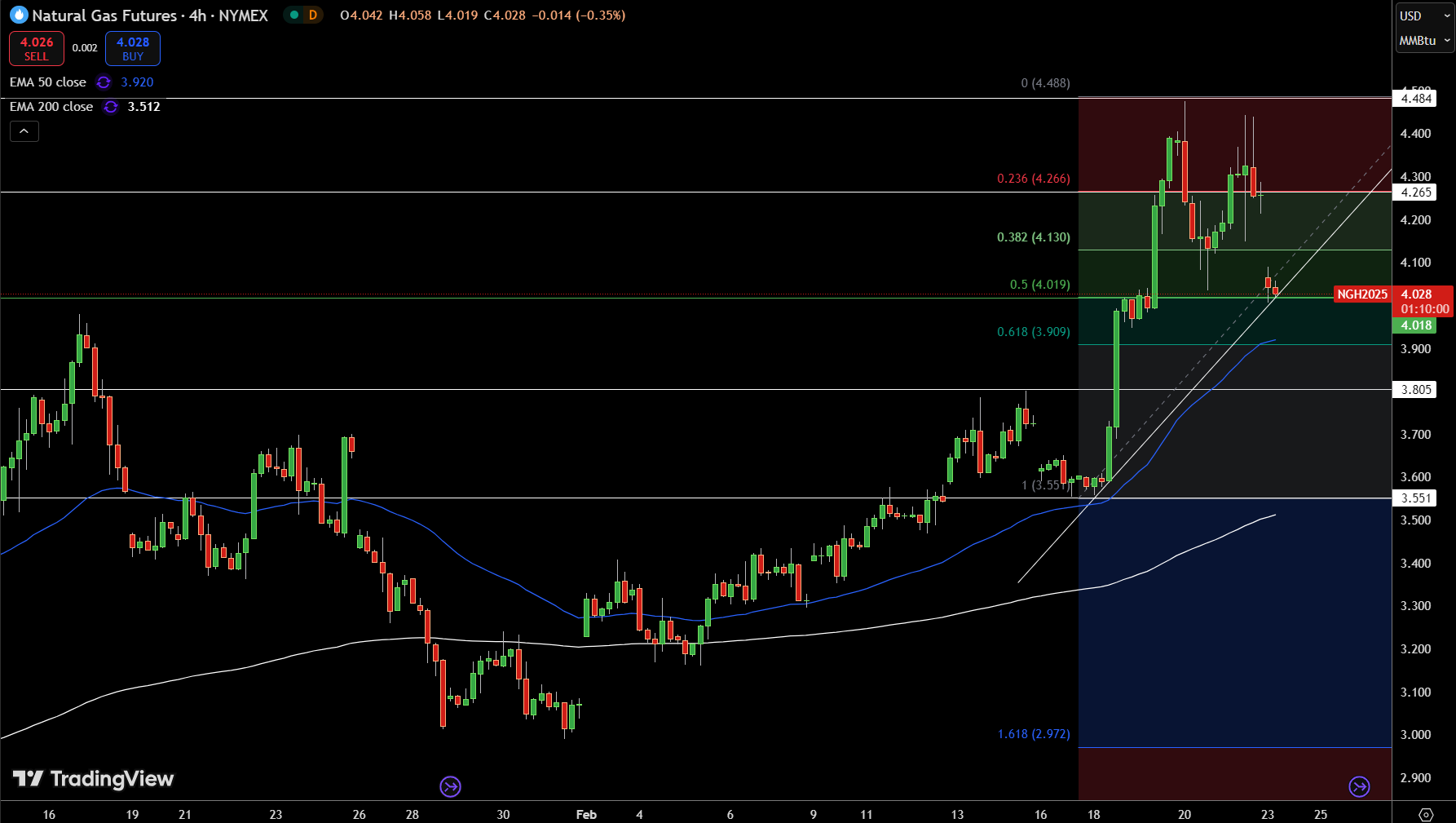
Task: Open the Natural Gas Futures symbol title
Action: 150,15
